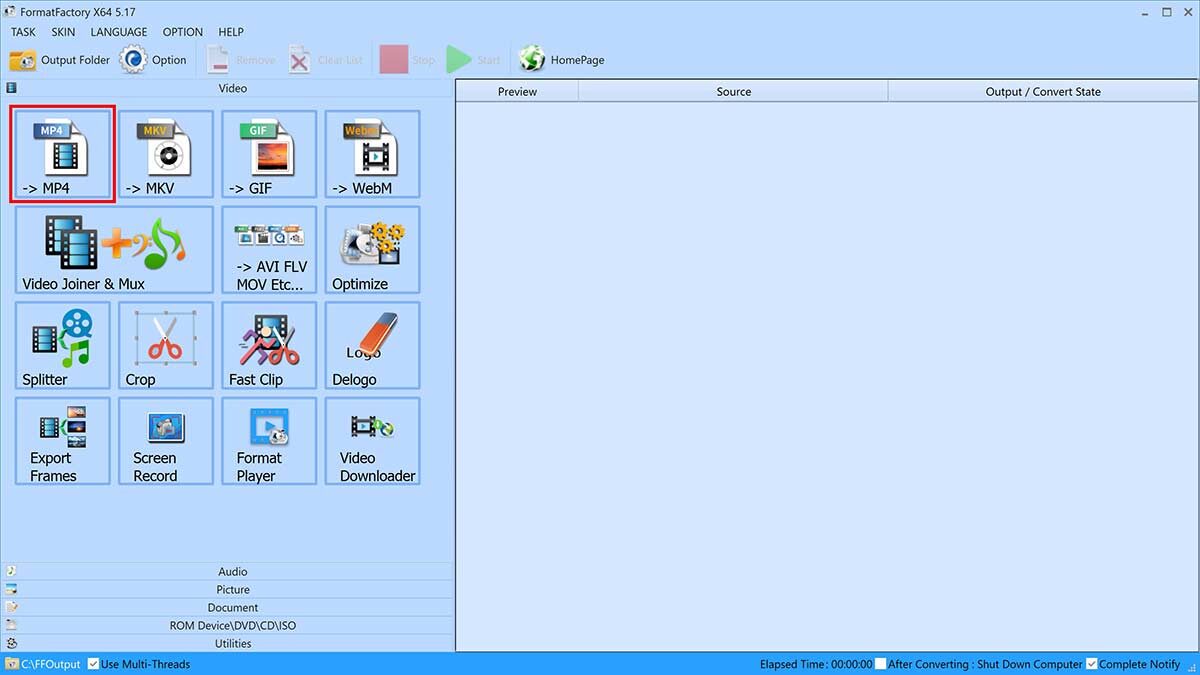1200x675 pixels.
Task: Select the MP4 converter tile
Action: coord(61,153)
